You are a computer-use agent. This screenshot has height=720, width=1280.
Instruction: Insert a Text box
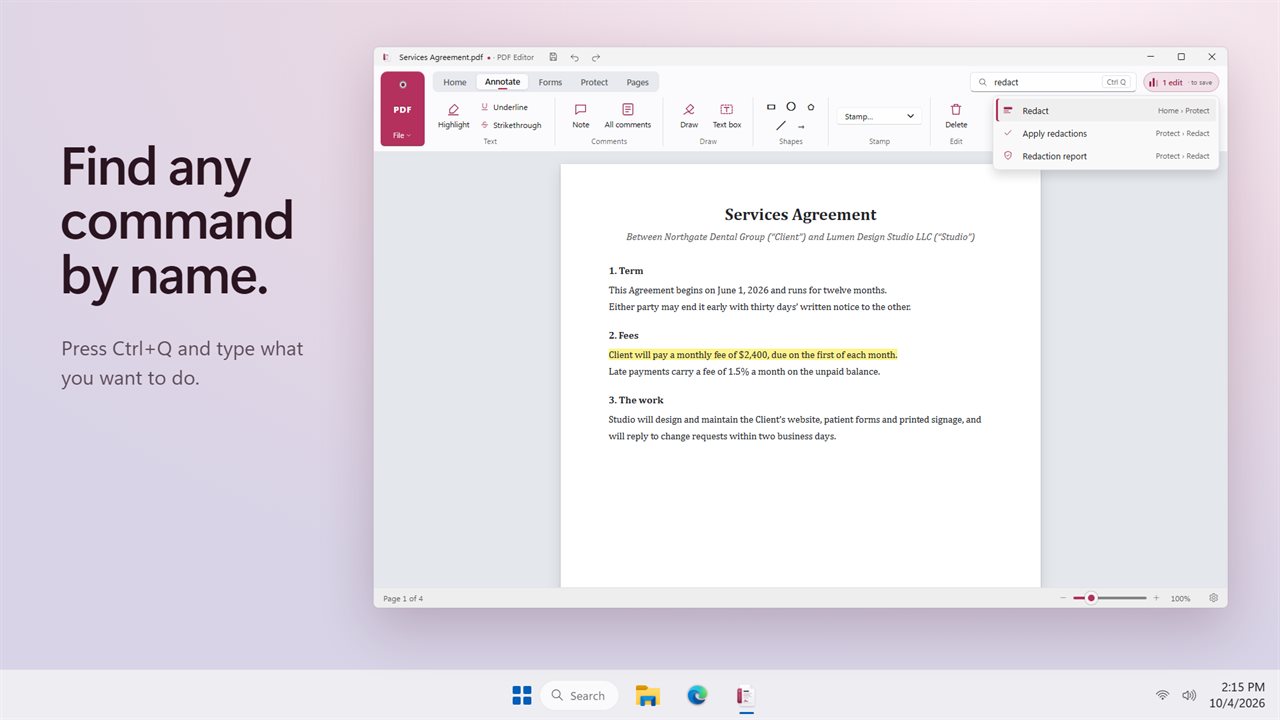(x=727, y=116)
